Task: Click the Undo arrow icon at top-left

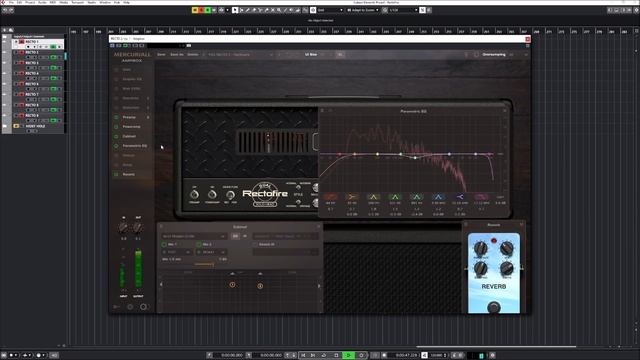Action: click(x=5, y=10)
